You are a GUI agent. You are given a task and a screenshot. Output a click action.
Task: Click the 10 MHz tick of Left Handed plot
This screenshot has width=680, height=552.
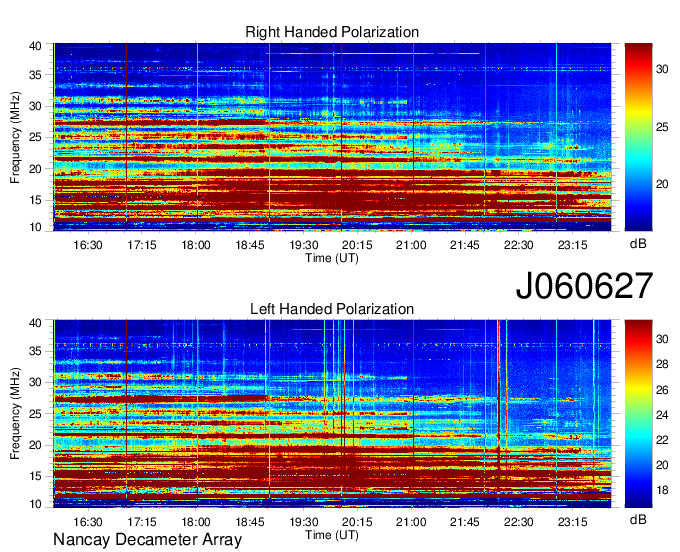pyautogui.click(x=36, y=504)
